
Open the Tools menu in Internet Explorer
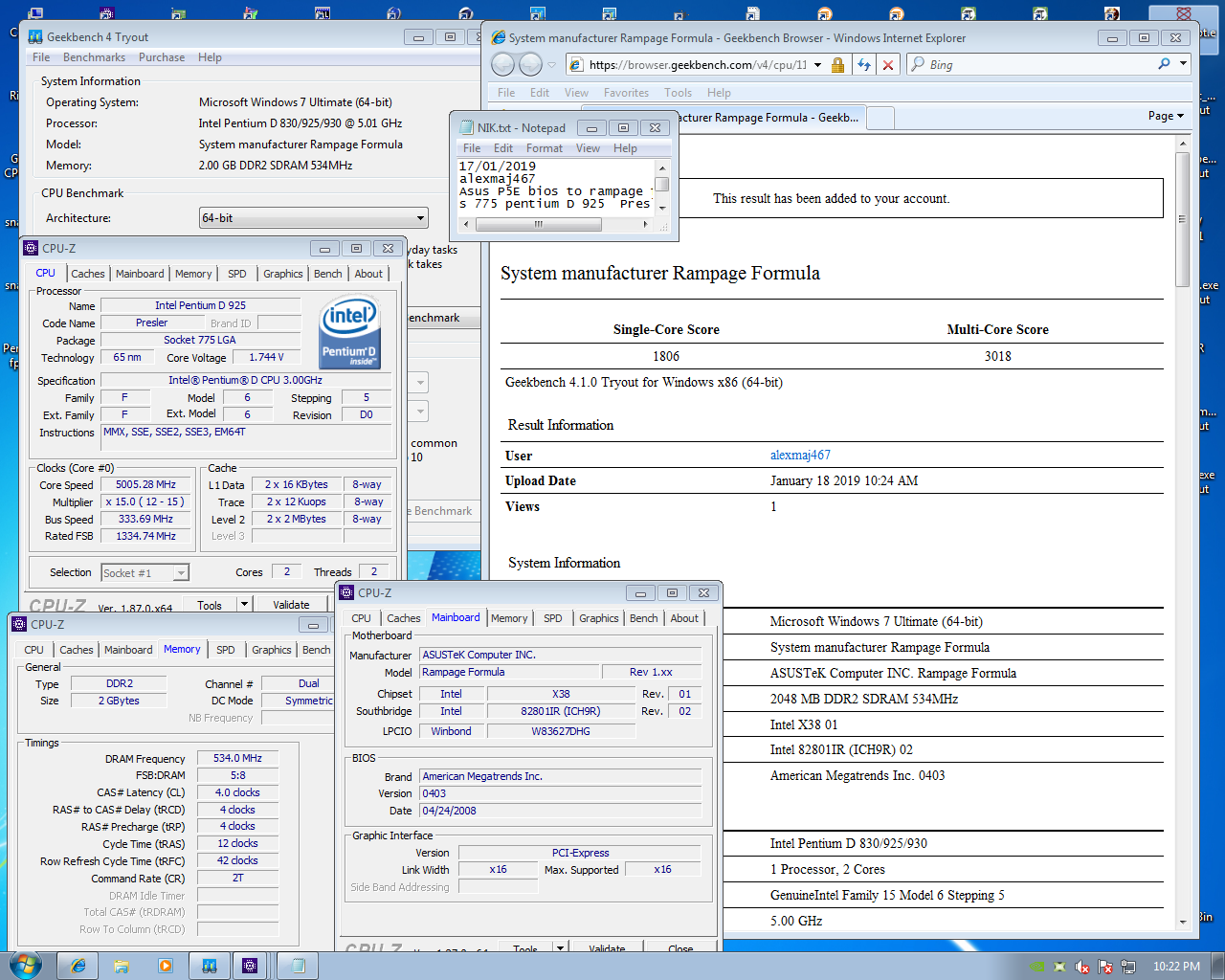(678, 93)
